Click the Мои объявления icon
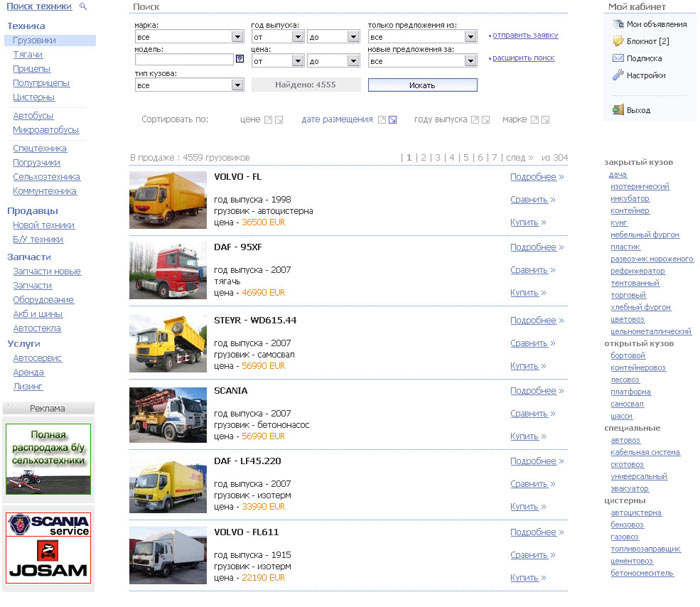Viewport: 700px width, 607px height. tap(617, 24)
